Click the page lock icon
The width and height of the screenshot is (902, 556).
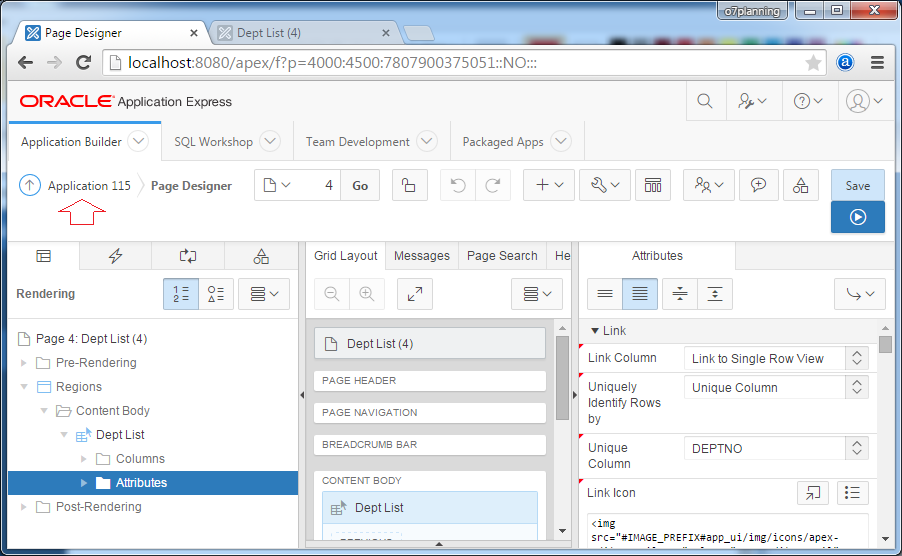click(x=410, y=185)
